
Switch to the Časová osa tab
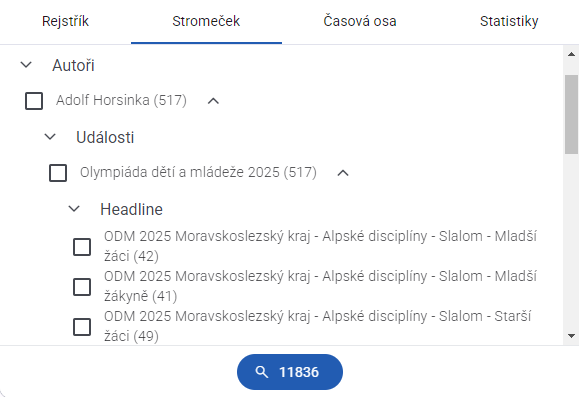point(360,21)
